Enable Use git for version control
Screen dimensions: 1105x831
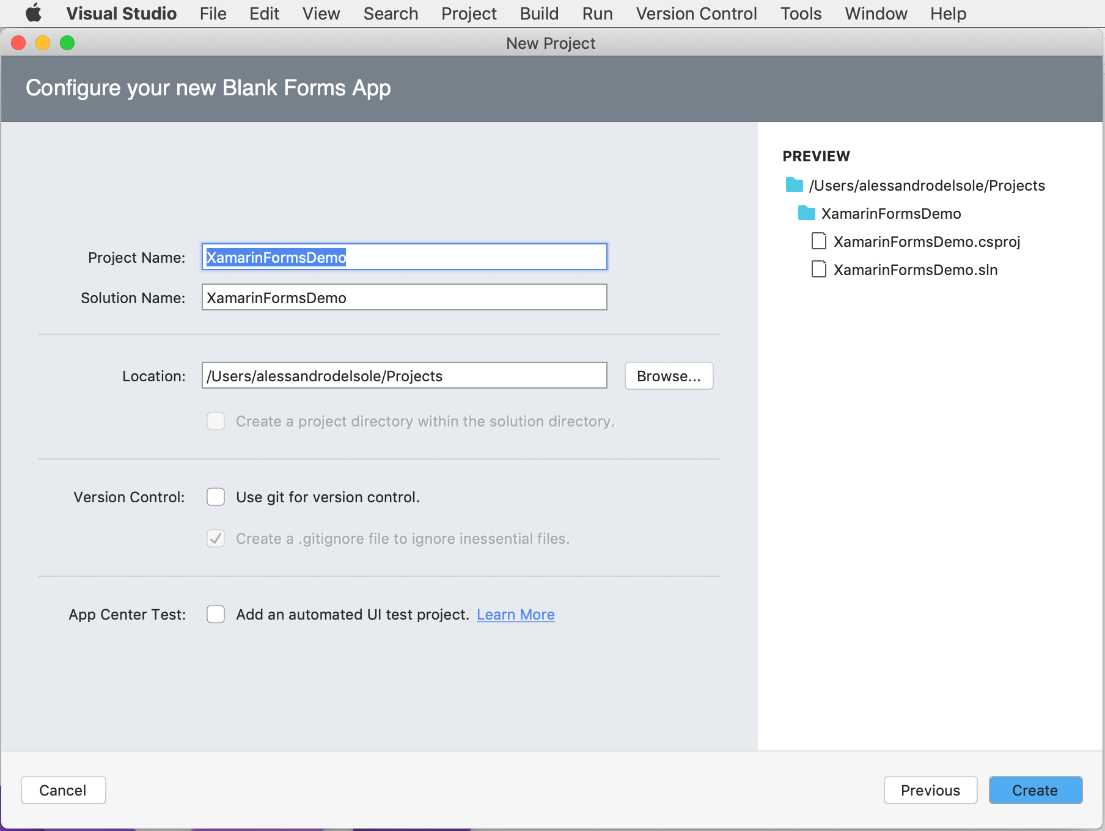point(216,497)
